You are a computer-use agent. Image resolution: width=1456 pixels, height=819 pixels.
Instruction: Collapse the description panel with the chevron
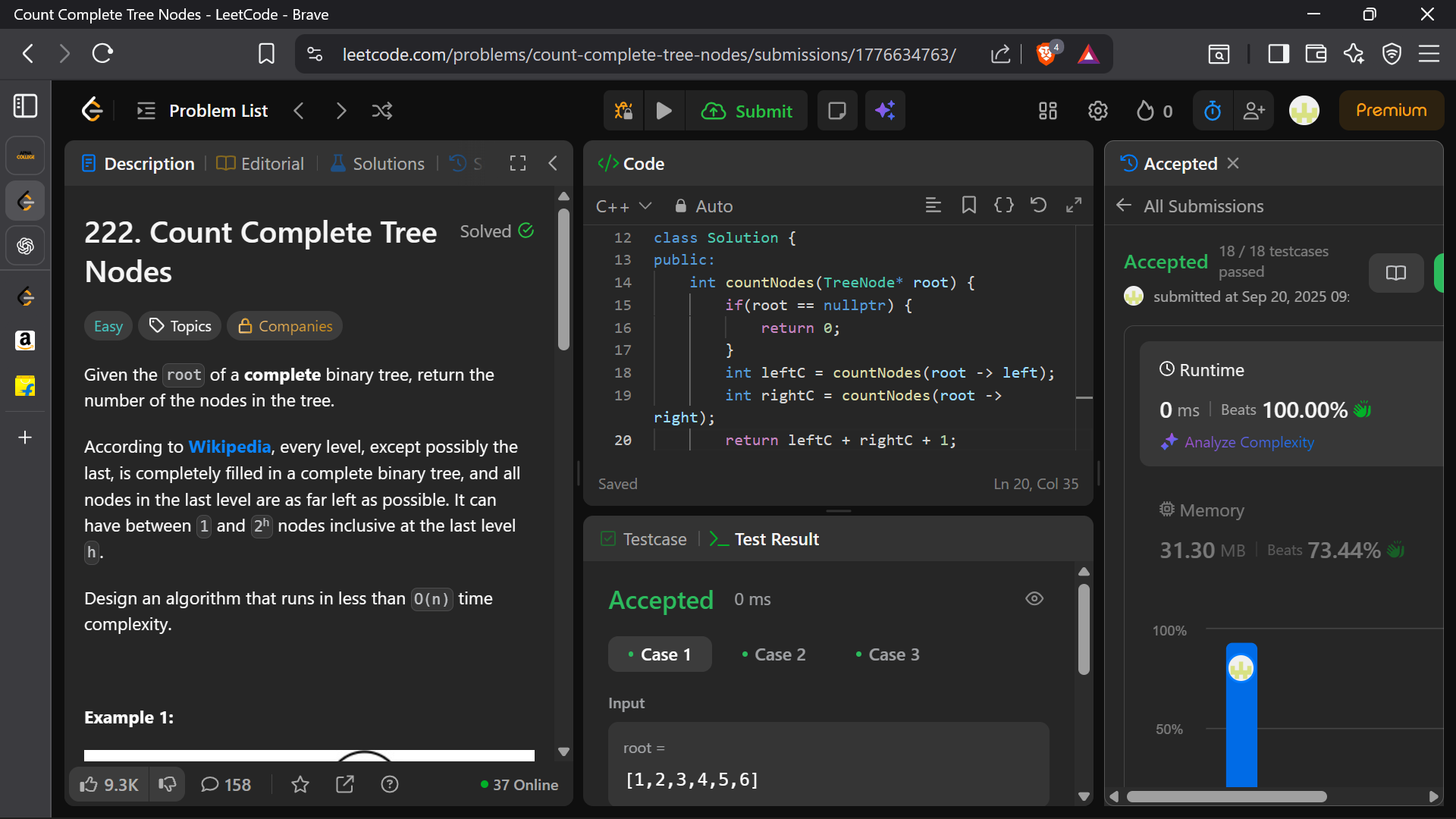(x=553, y=164)
